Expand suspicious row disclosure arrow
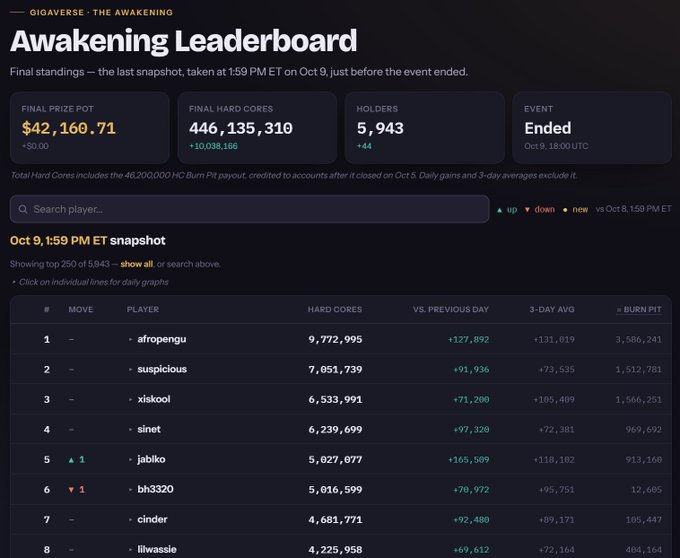 click(x=131, y=369)
